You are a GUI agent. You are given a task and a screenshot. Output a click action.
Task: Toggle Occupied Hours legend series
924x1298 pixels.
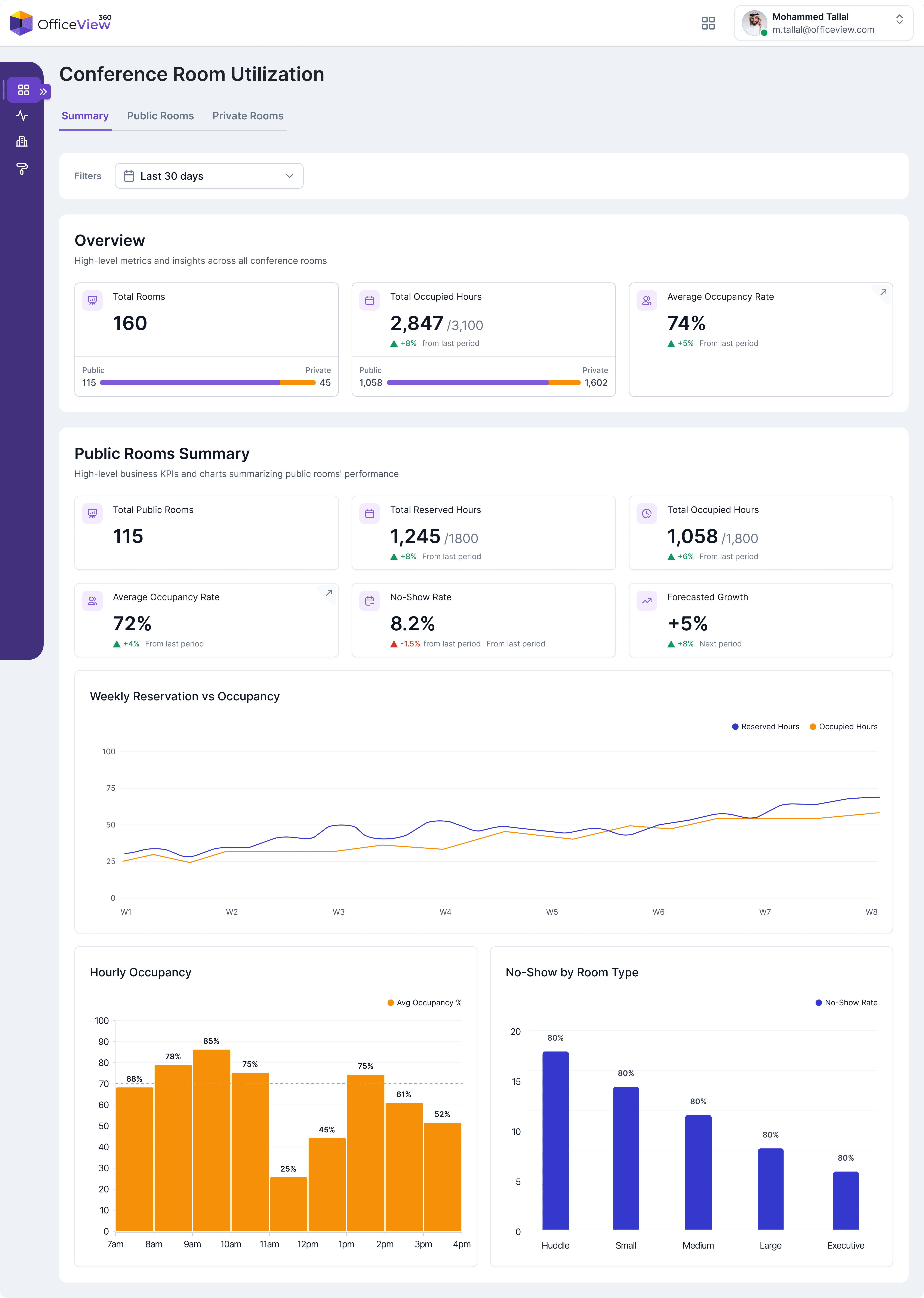coord(843,727)
